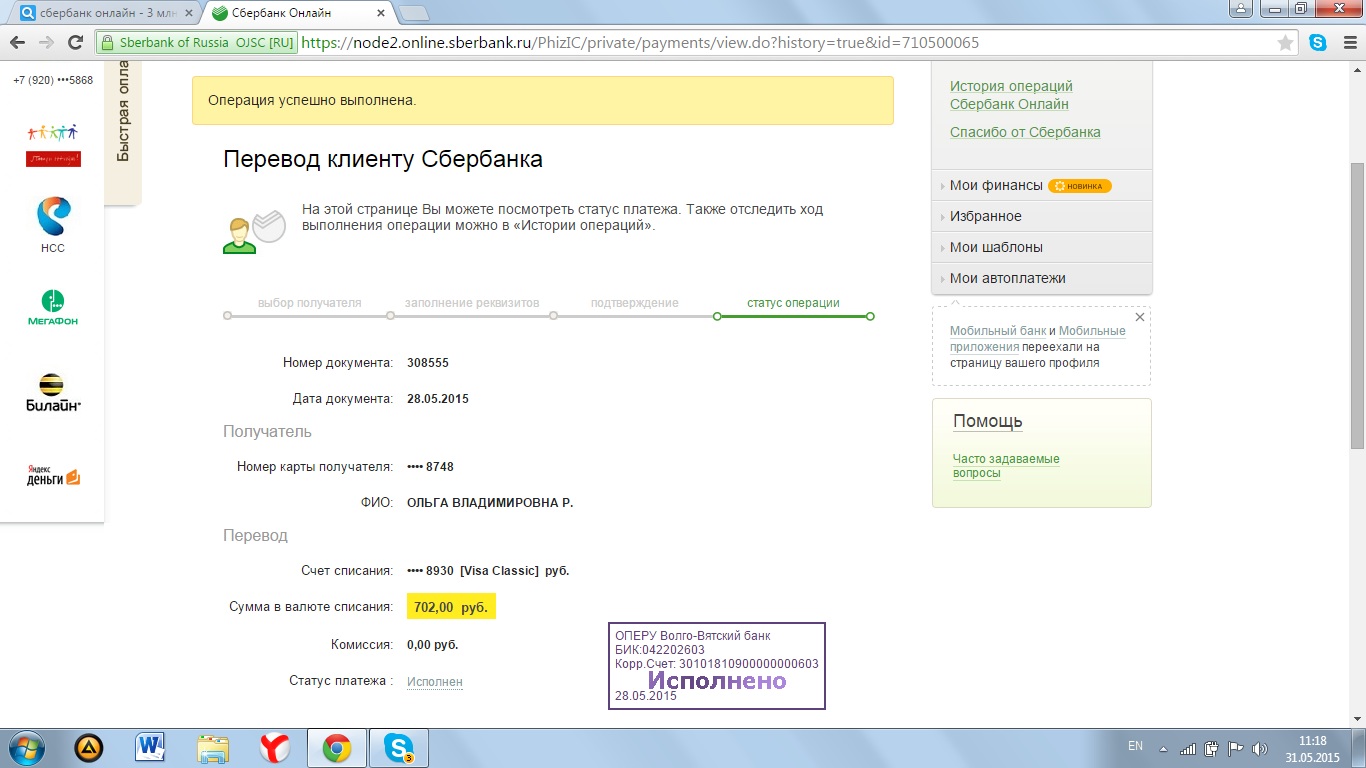This screenshot has height=768, width=1366.
Task: Click the highlighted amount 702,00 руб.
Action: point(451,607)
